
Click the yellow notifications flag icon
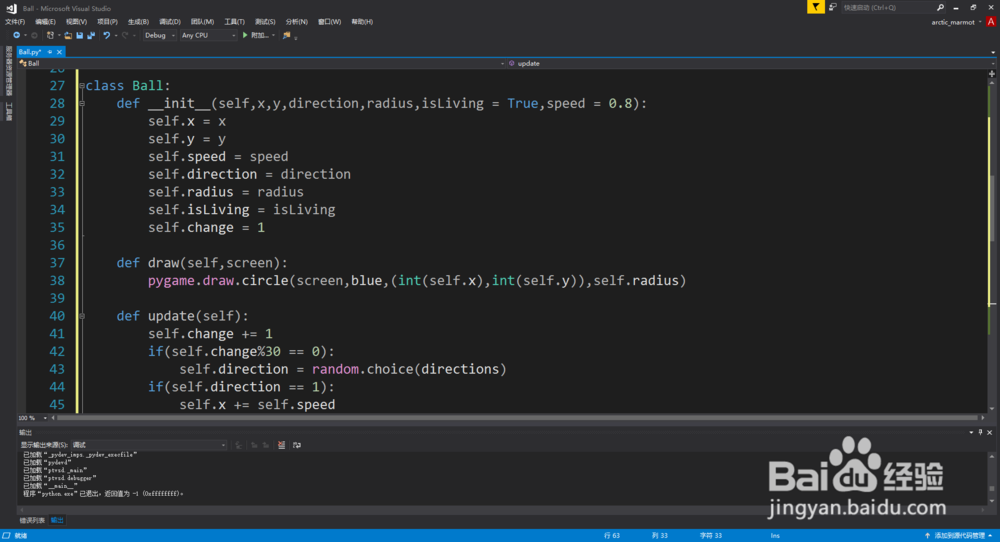point(816,7)
